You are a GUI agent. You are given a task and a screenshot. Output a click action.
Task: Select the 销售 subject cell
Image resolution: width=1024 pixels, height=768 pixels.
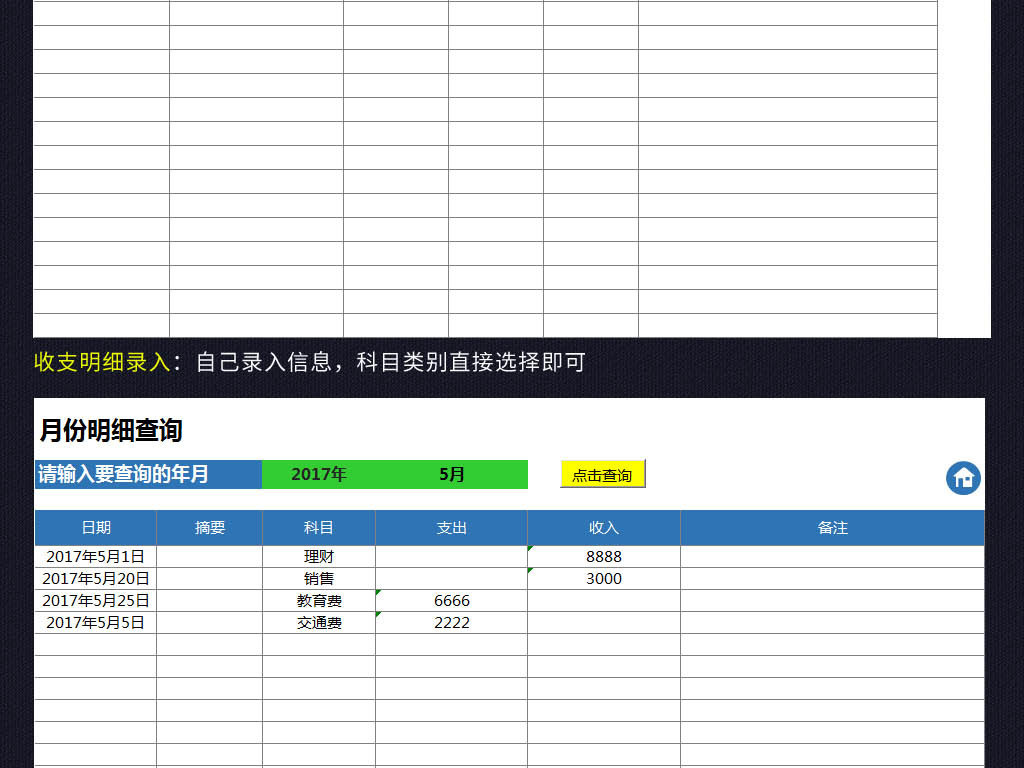click(319, 579)
